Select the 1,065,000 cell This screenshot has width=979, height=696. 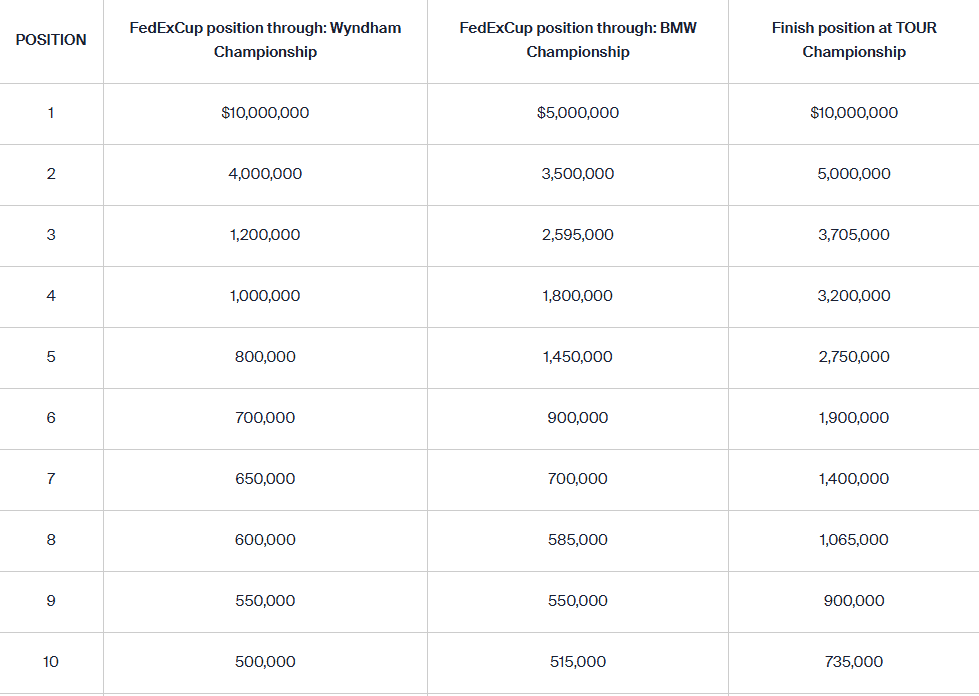pyautogui.click(x=854, y=540)
